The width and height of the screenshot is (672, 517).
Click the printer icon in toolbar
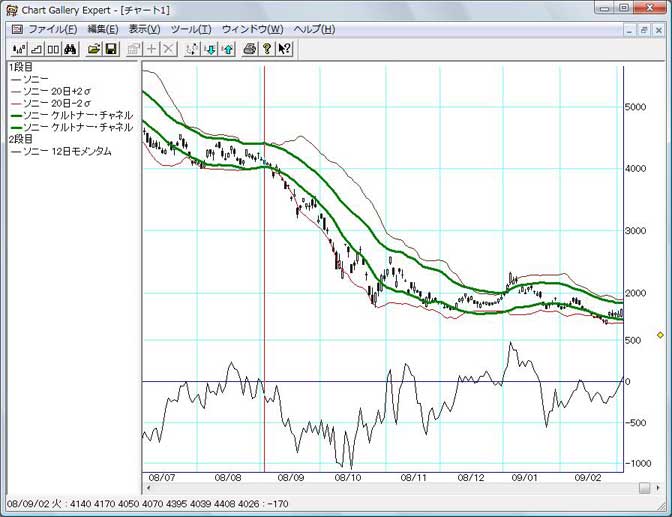point(250,48)
